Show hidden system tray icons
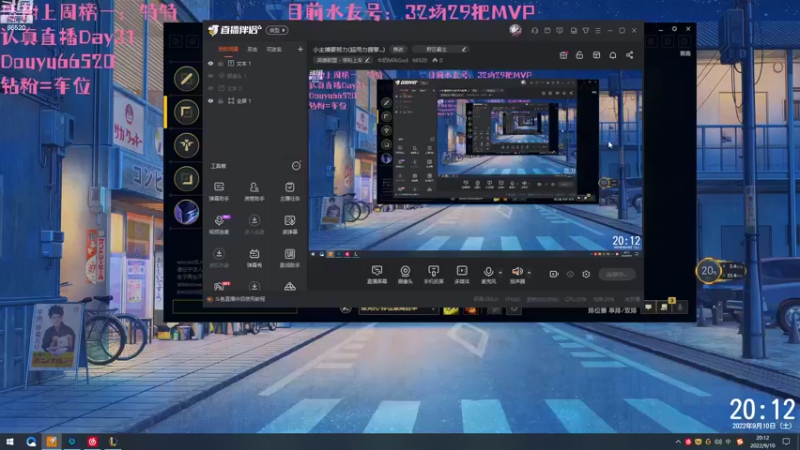 678,442
